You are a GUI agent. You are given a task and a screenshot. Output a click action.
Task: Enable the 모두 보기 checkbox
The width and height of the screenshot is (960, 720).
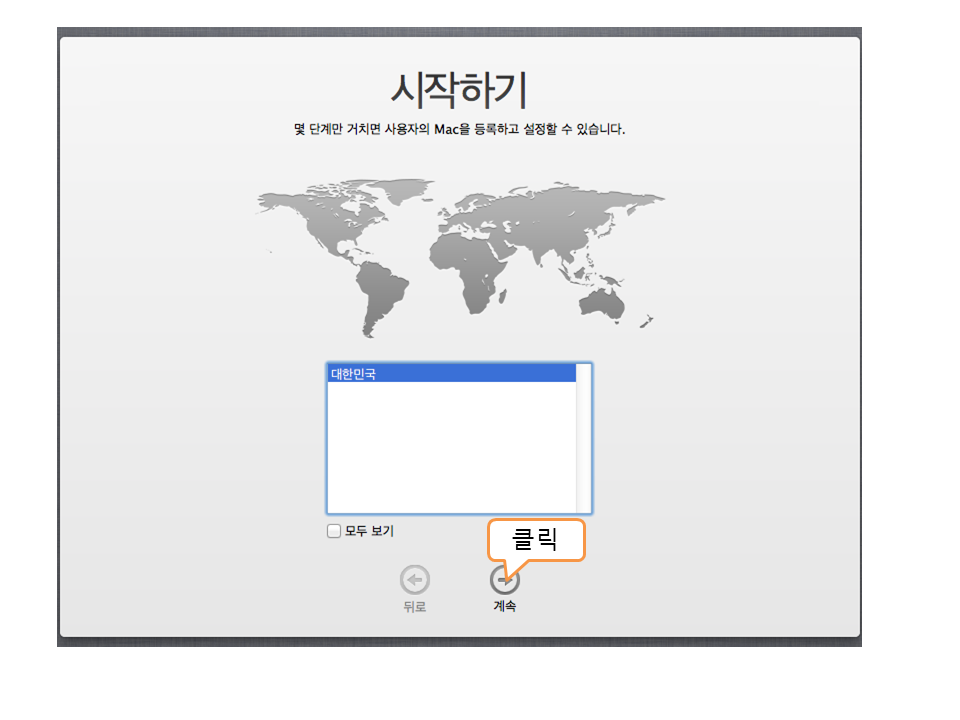tap(334, 531)
